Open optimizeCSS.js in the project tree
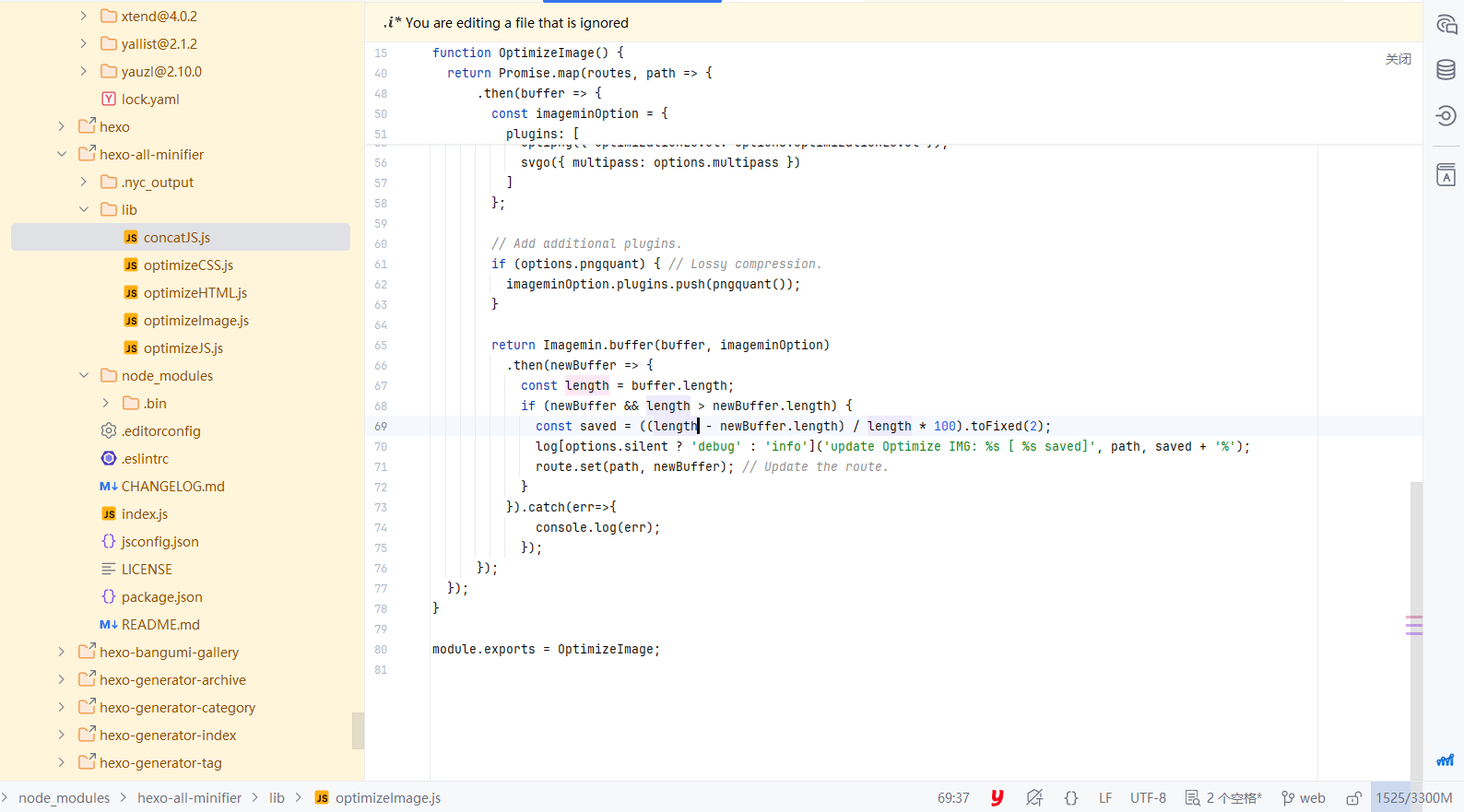The image size is (1464, 812). click(x=188, y=265)
